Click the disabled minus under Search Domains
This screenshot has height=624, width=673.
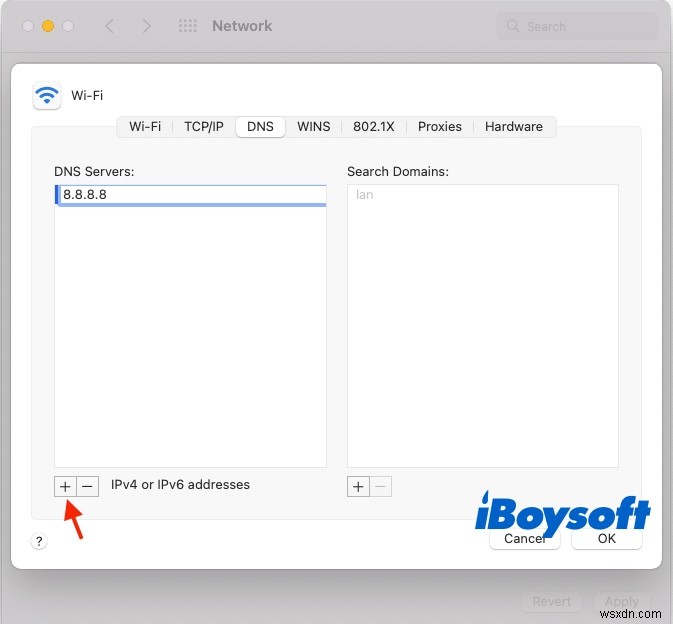(381, 486)
